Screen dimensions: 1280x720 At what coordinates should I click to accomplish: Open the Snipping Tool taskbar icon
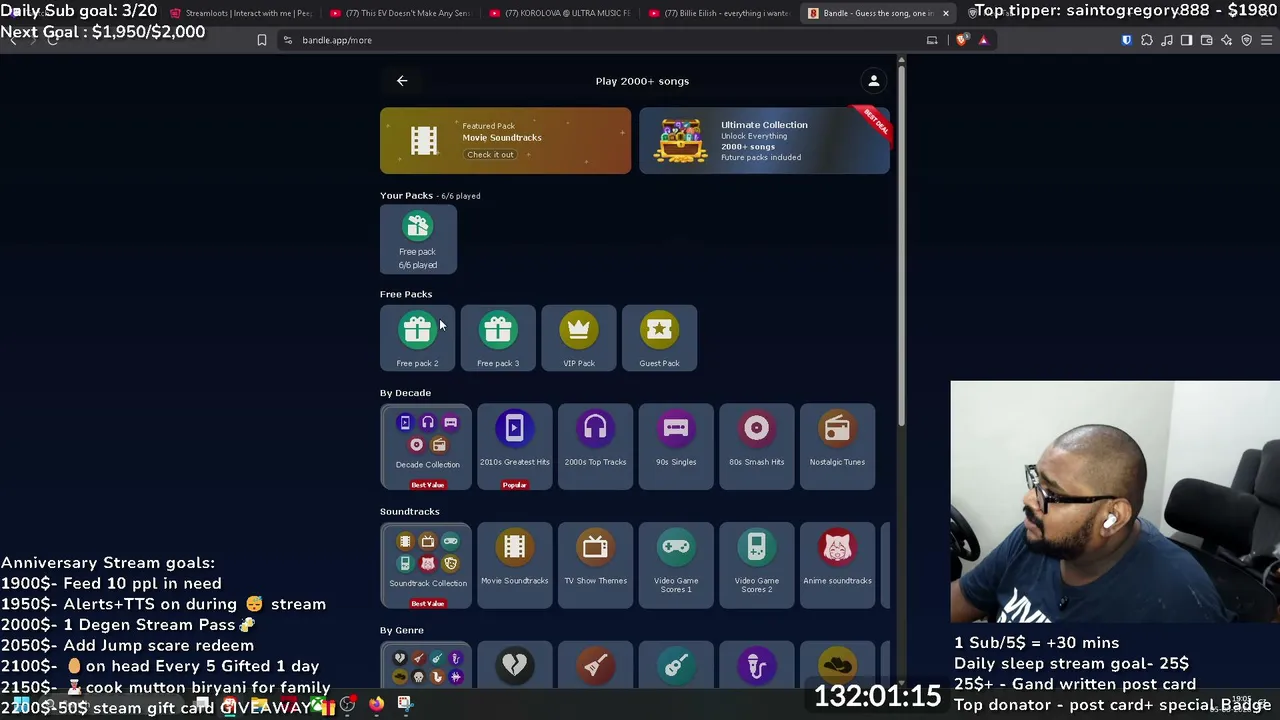[x=404, y=704]
